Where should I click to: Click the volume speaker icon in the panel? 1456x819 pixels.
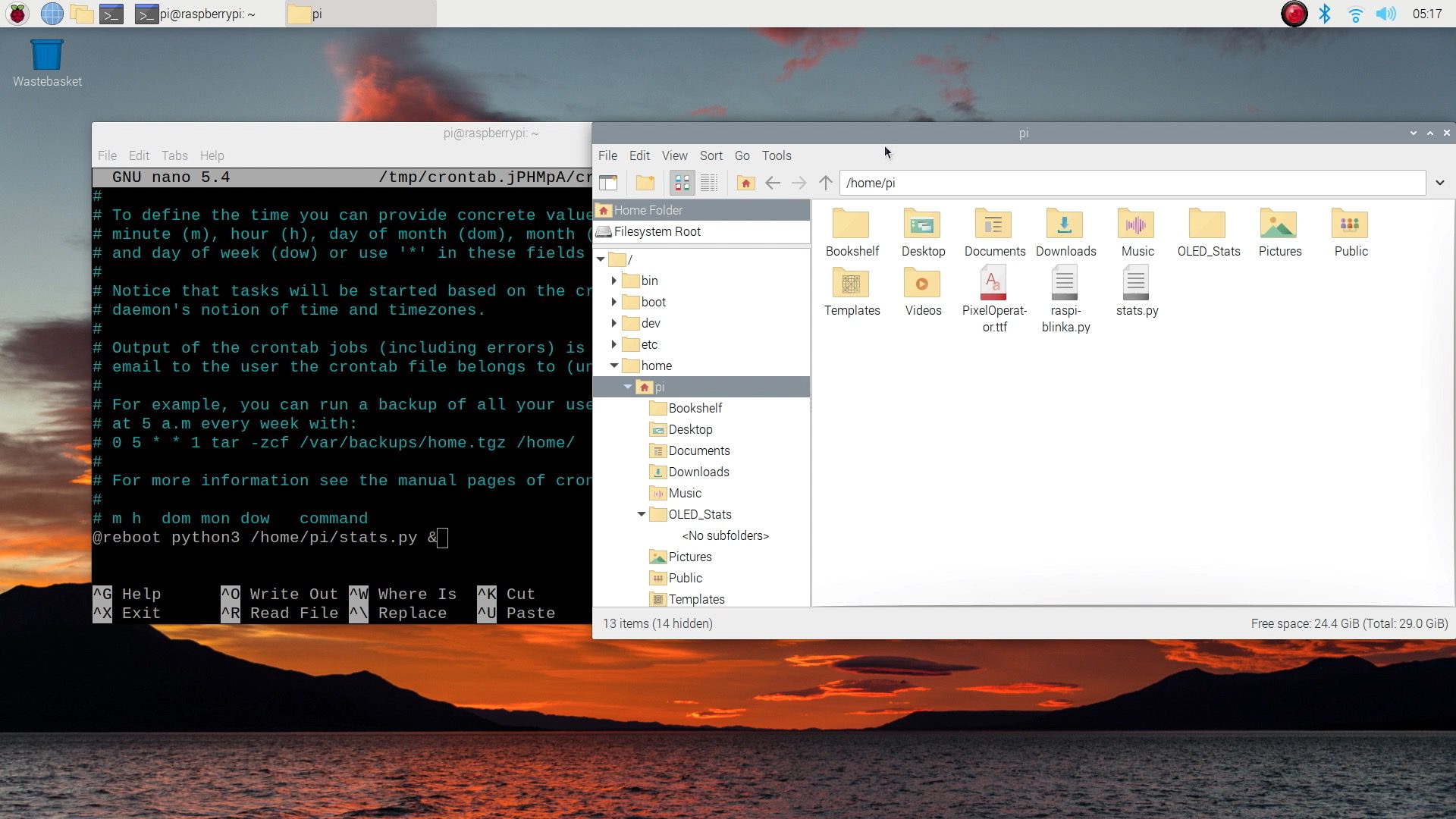(1385, 14)
